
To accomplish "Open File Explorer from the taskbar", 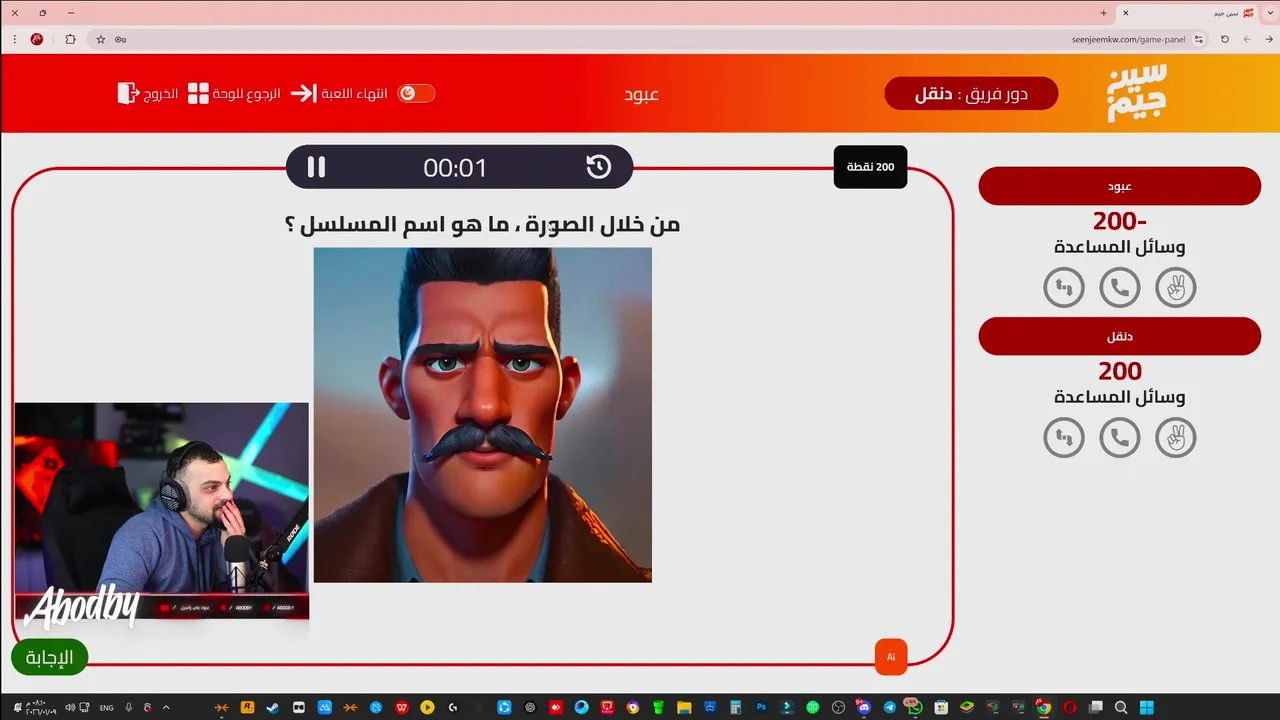I will pyautogui.click(x=684, y=707).
